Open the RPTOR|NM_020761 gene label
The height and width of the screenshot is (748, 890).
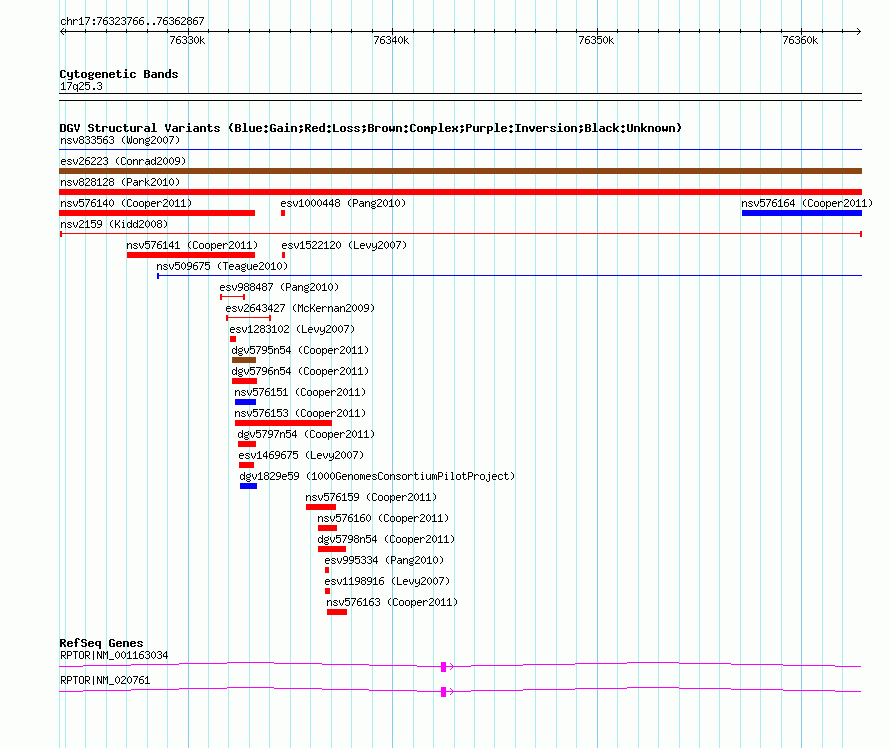(105, 680)
